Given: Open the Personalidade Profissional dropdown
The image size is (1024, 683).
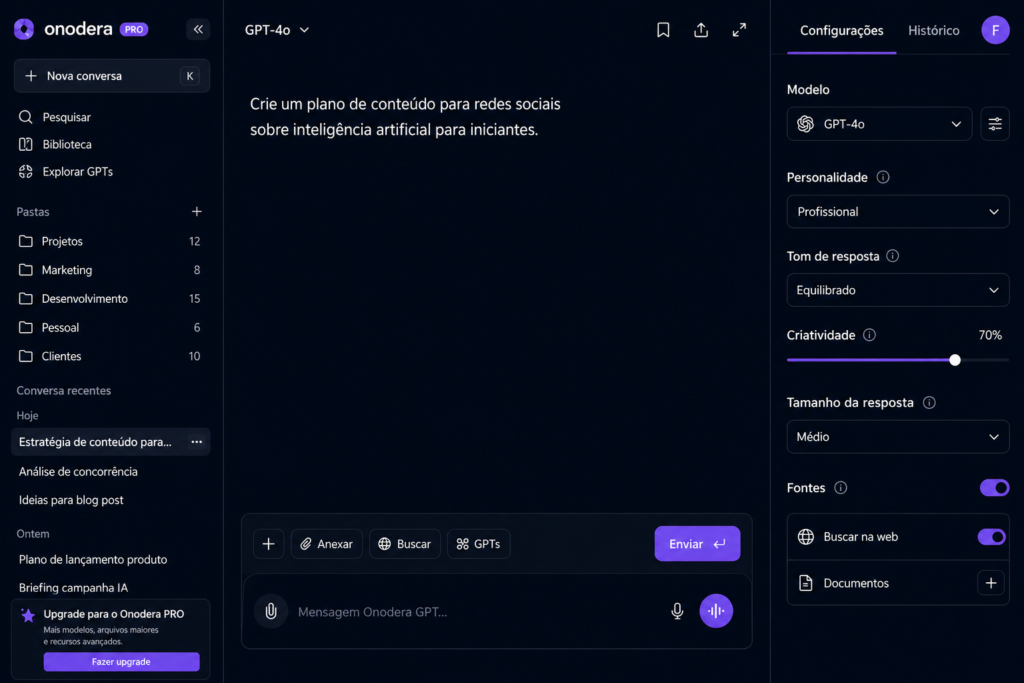Looking at the screenshot, I should pyautogui.click(x=898, y=212).
